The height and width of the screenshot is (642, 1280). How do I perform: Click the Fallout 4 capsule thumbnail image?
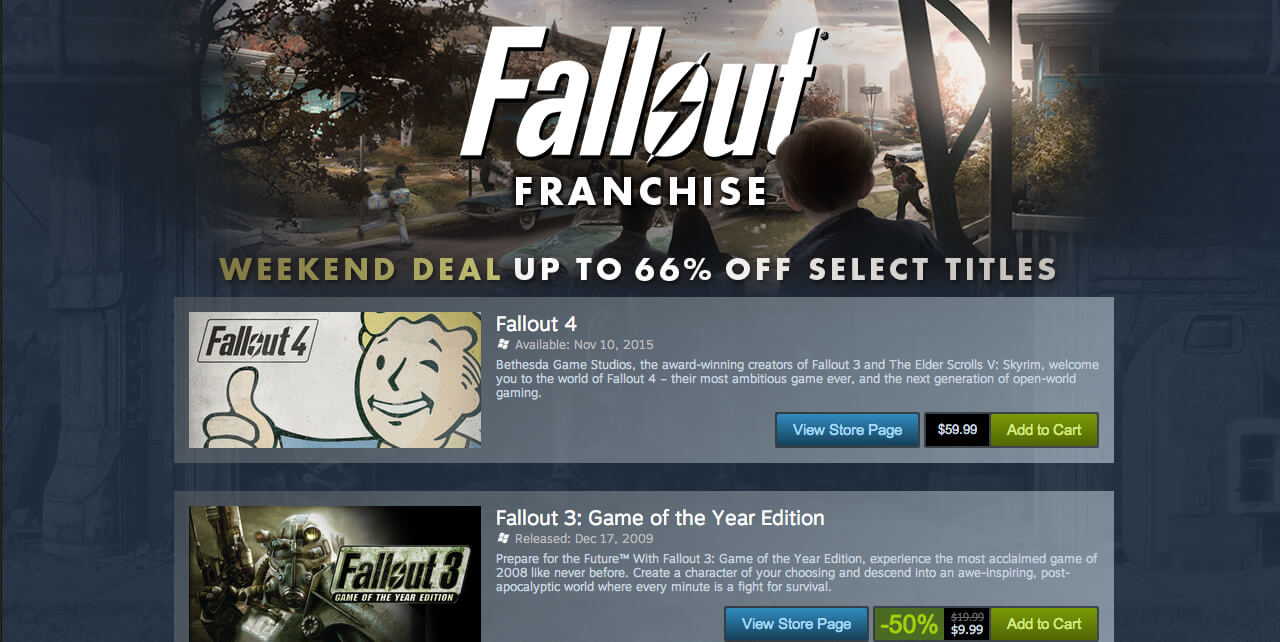click(335, 380)
